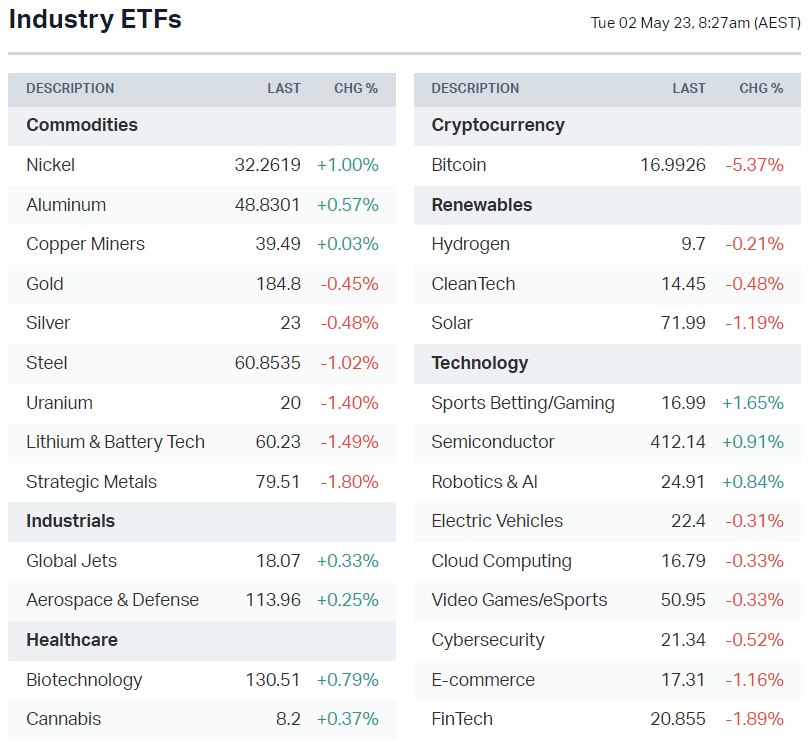Click the Bitcoin ETF link
Viewport: 809px width, 742px height.
click(x=459, y=165)
